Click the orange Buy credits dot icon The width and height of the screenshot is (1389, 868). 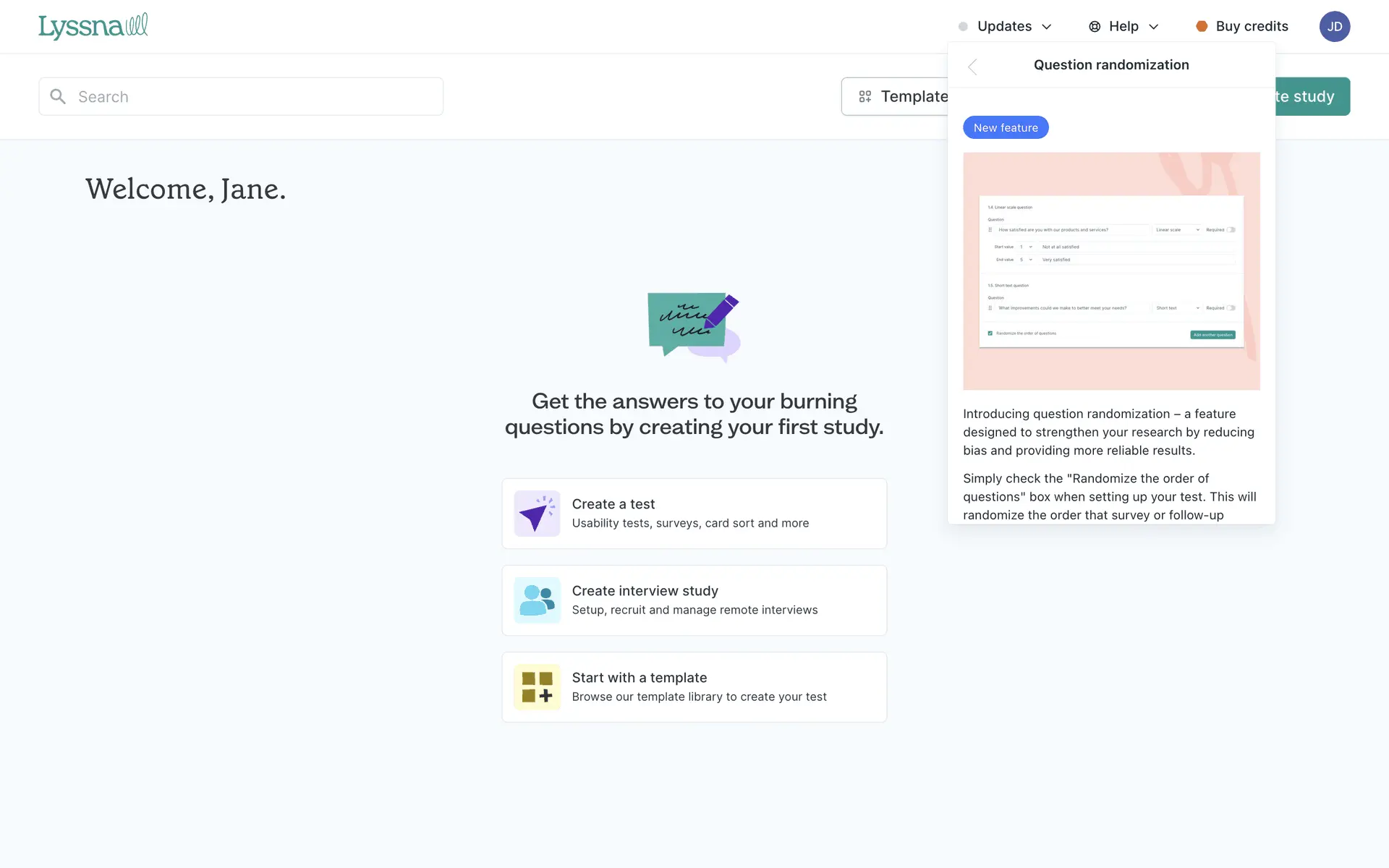(1202, 26)
